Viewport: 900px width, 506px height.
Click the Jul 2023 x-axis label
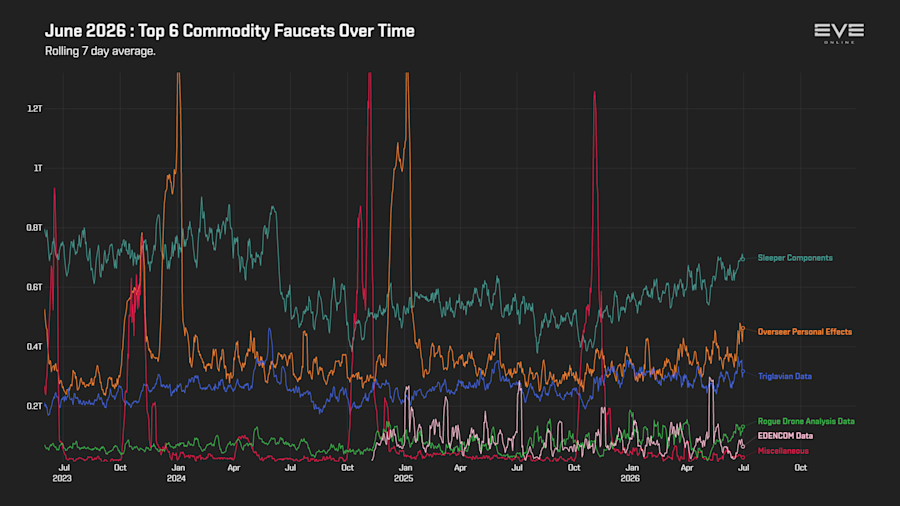[63, 473]
